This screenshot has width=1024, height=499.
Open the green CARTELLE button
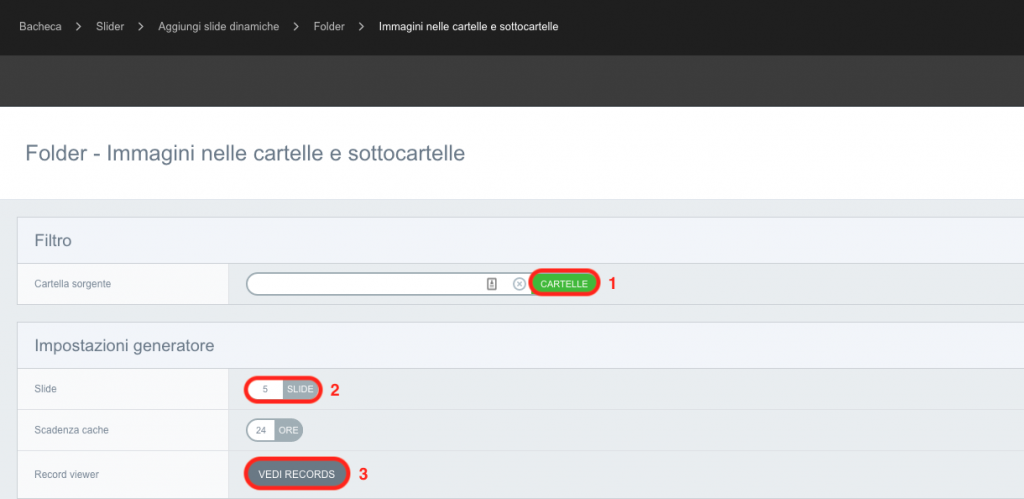point(564,283)
